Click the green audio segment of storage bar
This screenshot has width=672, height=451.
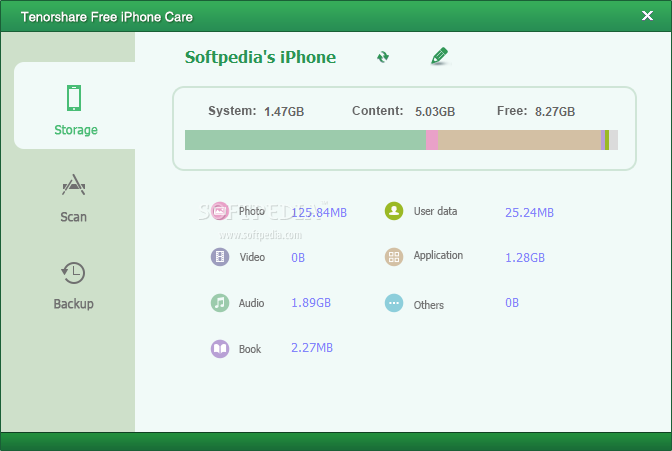[x=306, y=140]
